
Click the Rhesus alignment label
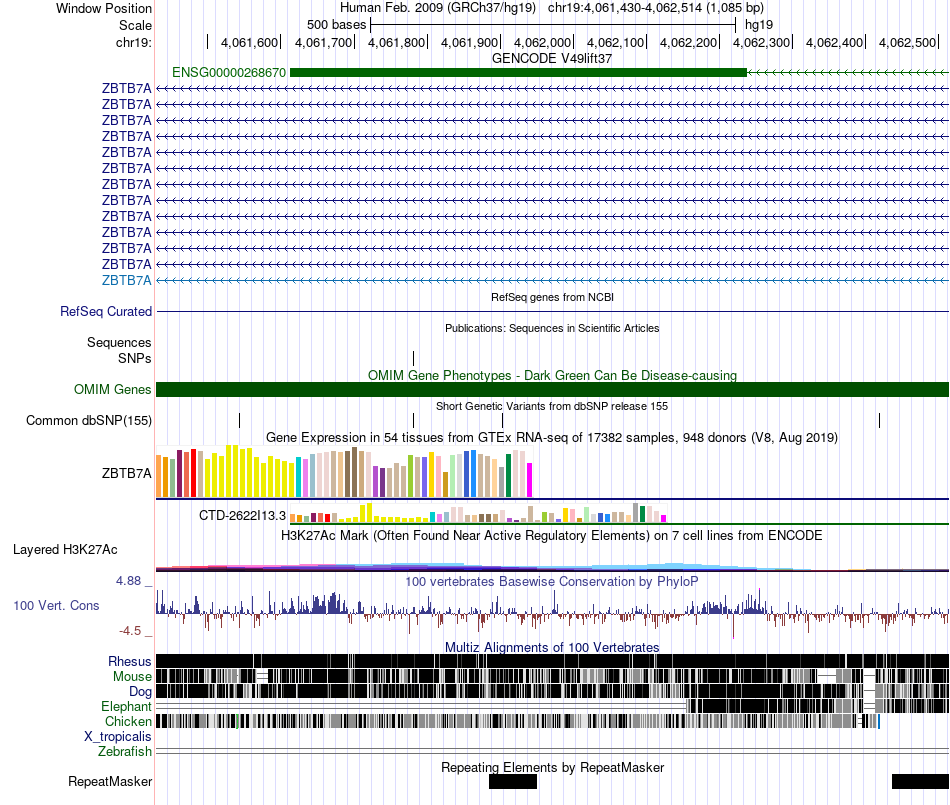130,661
